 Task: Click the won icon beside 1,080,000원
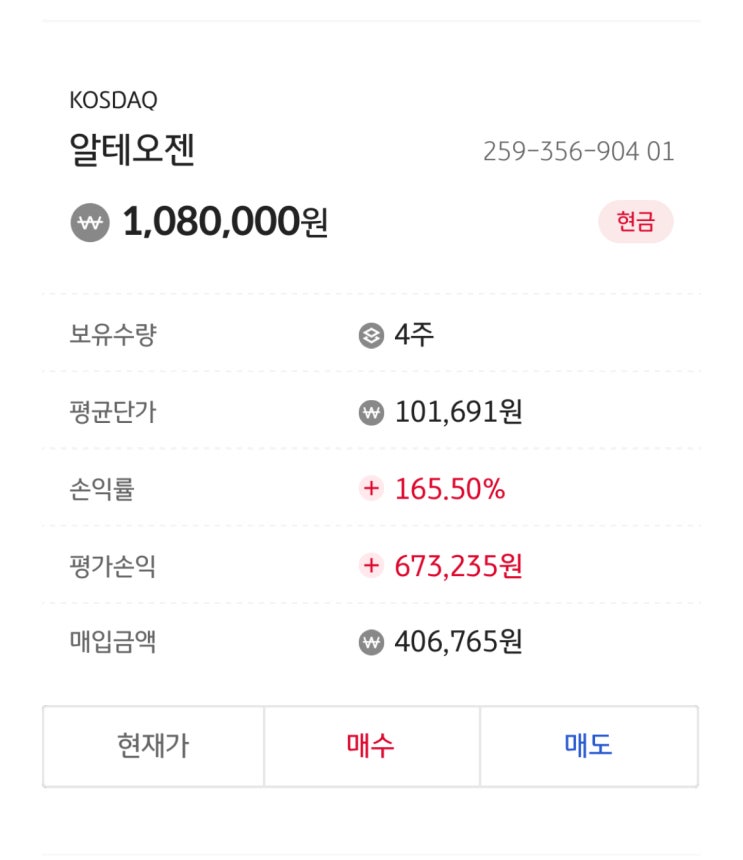[x=90, y=222]
